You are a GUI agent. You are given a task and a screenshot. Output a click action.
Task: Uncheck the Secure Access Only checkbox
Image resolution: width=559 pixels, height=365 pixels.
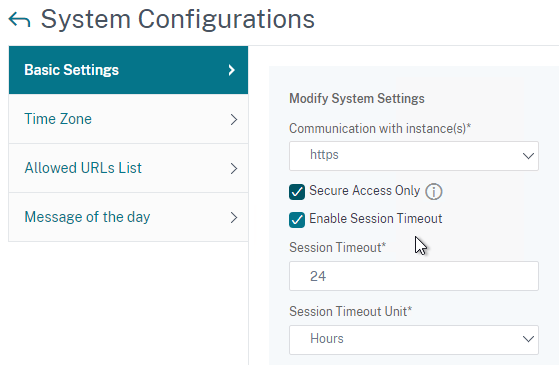(x=297, y=192)
